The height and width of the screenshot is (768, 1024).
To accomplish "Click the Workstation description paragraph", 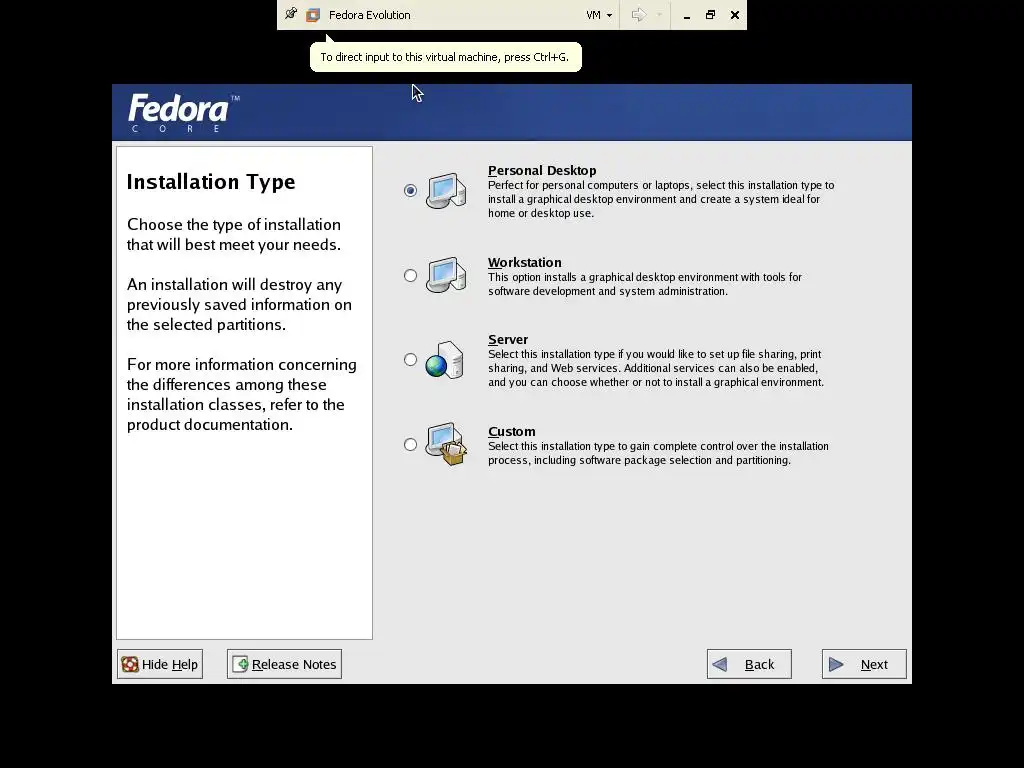I will (x=645, y=284).
